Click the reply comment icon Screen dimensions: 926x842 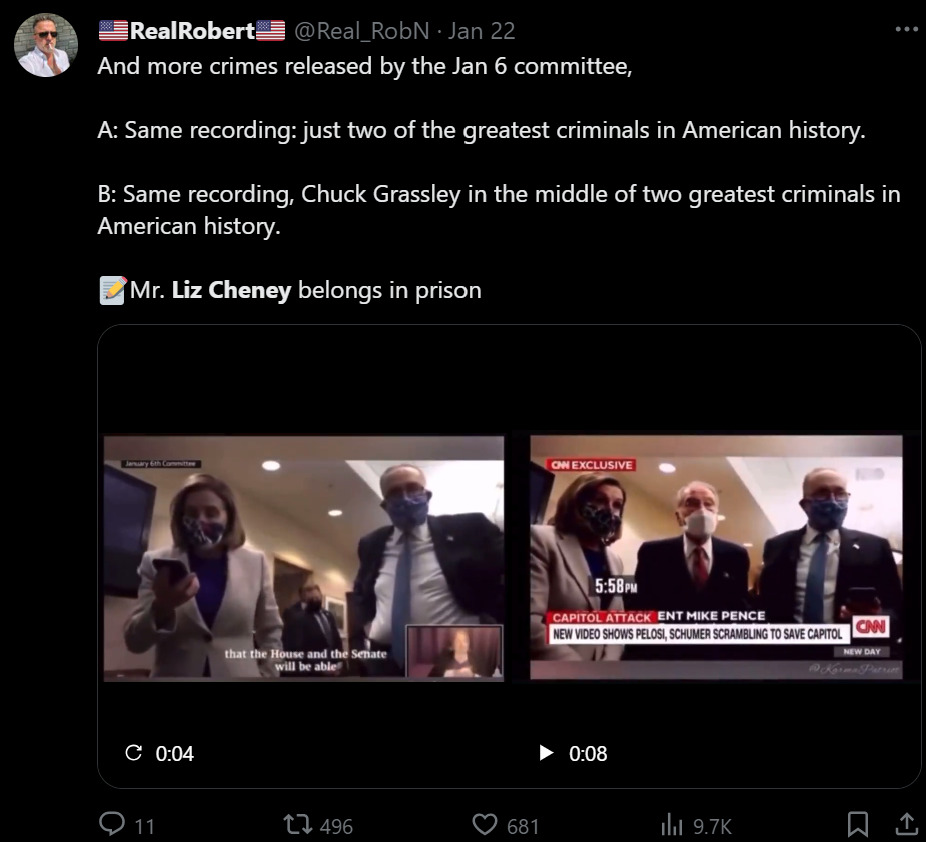(x=112, y=824)
